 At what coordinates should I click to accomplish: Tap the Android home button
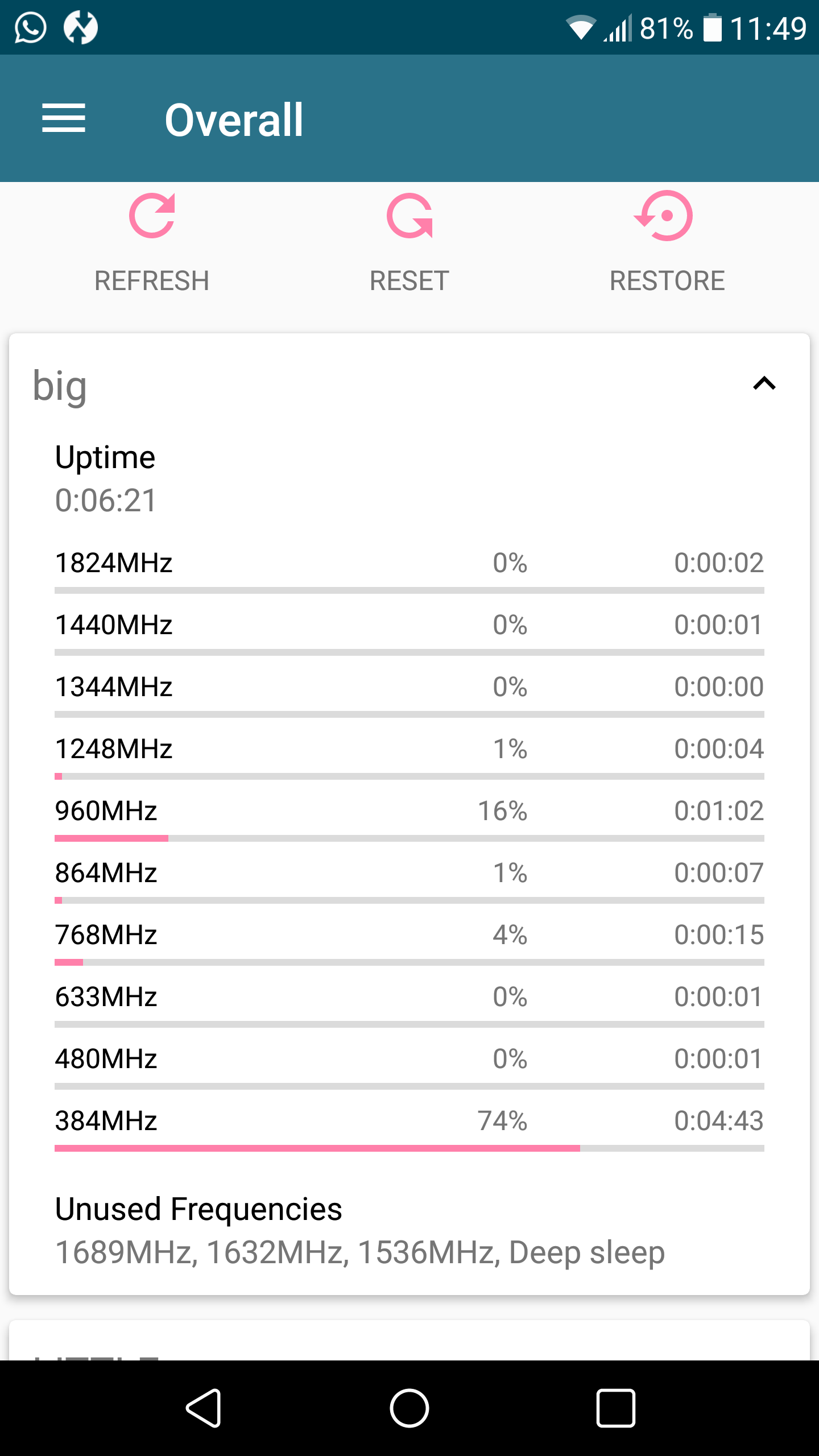point(409,1408)
